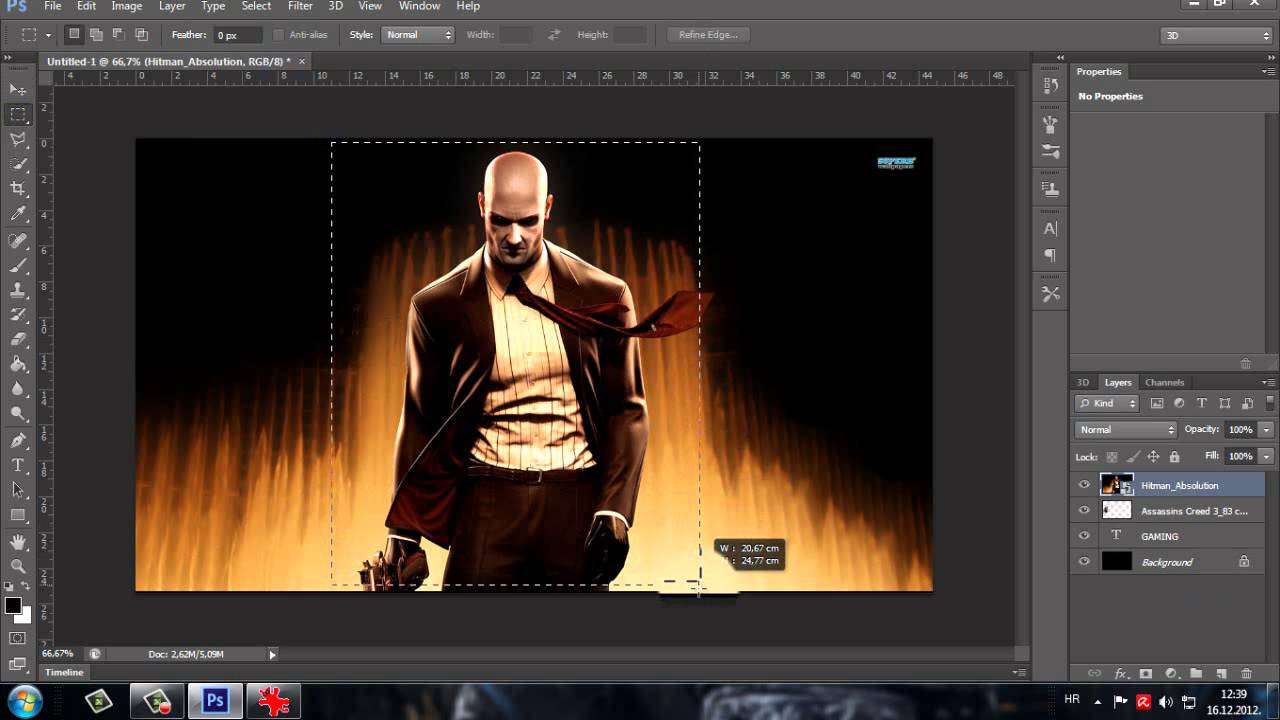Viewport: 1280px width, 720px height.
Task: Select the History Brush tool
Action: click(x=18, y=316)
